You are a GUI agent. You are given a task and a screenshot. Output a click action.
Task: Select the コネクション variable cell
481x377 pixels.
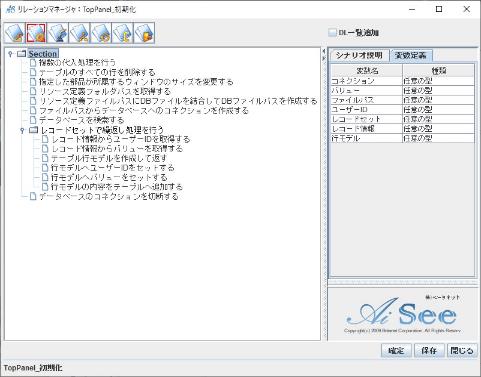coord(367,81)
